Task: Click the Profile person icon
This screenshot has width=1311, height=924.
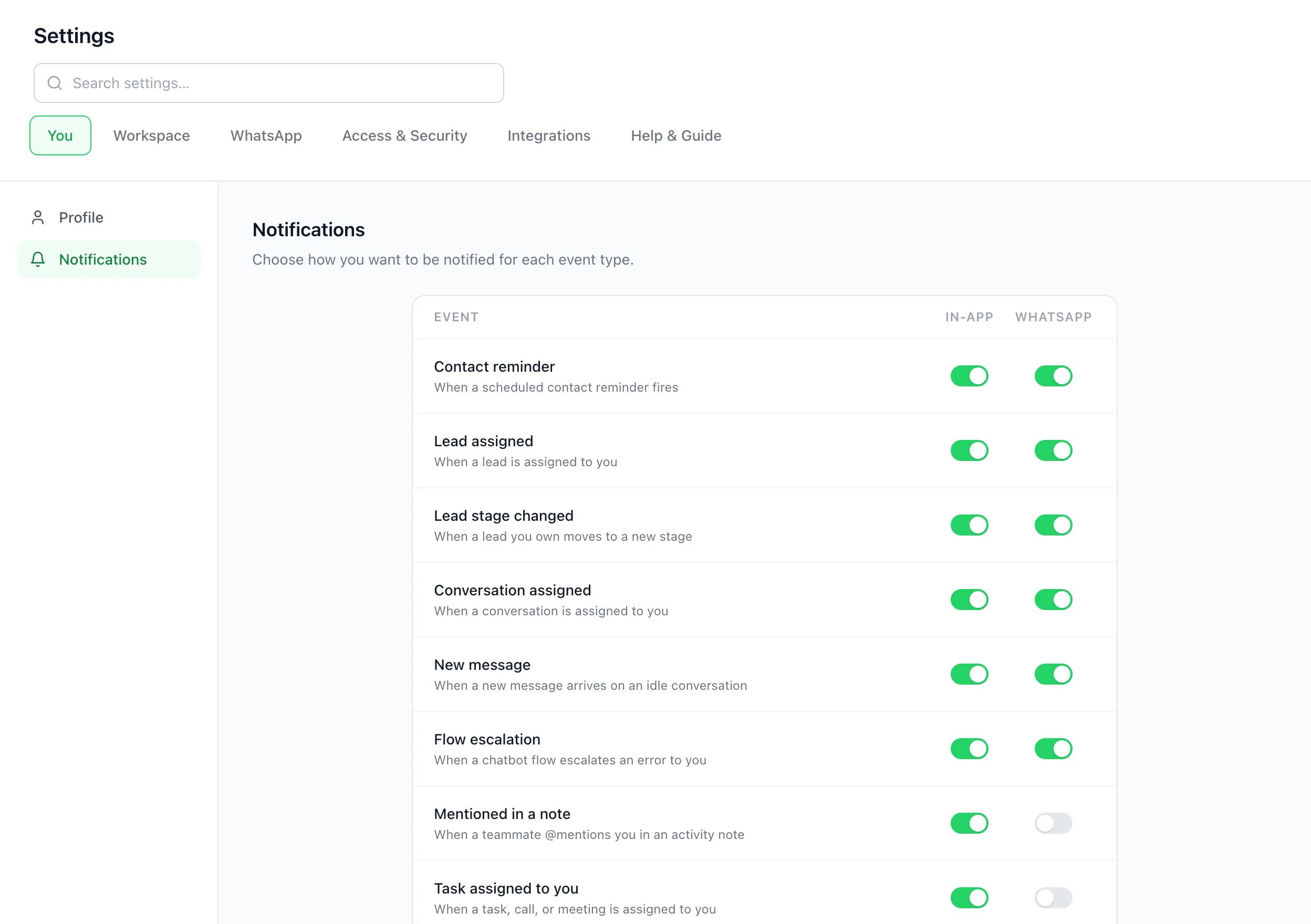Action: click(38, 217)
